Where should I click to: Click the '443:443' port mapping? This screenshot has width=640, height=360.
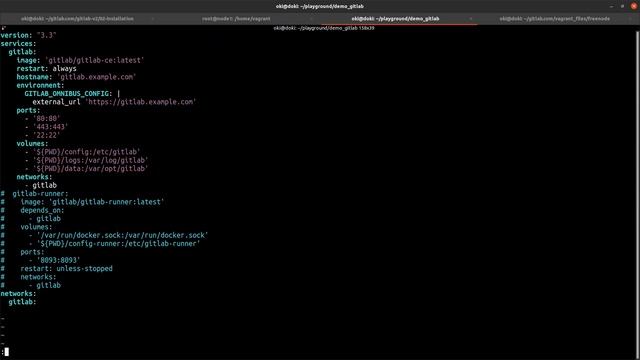point(50,127)
